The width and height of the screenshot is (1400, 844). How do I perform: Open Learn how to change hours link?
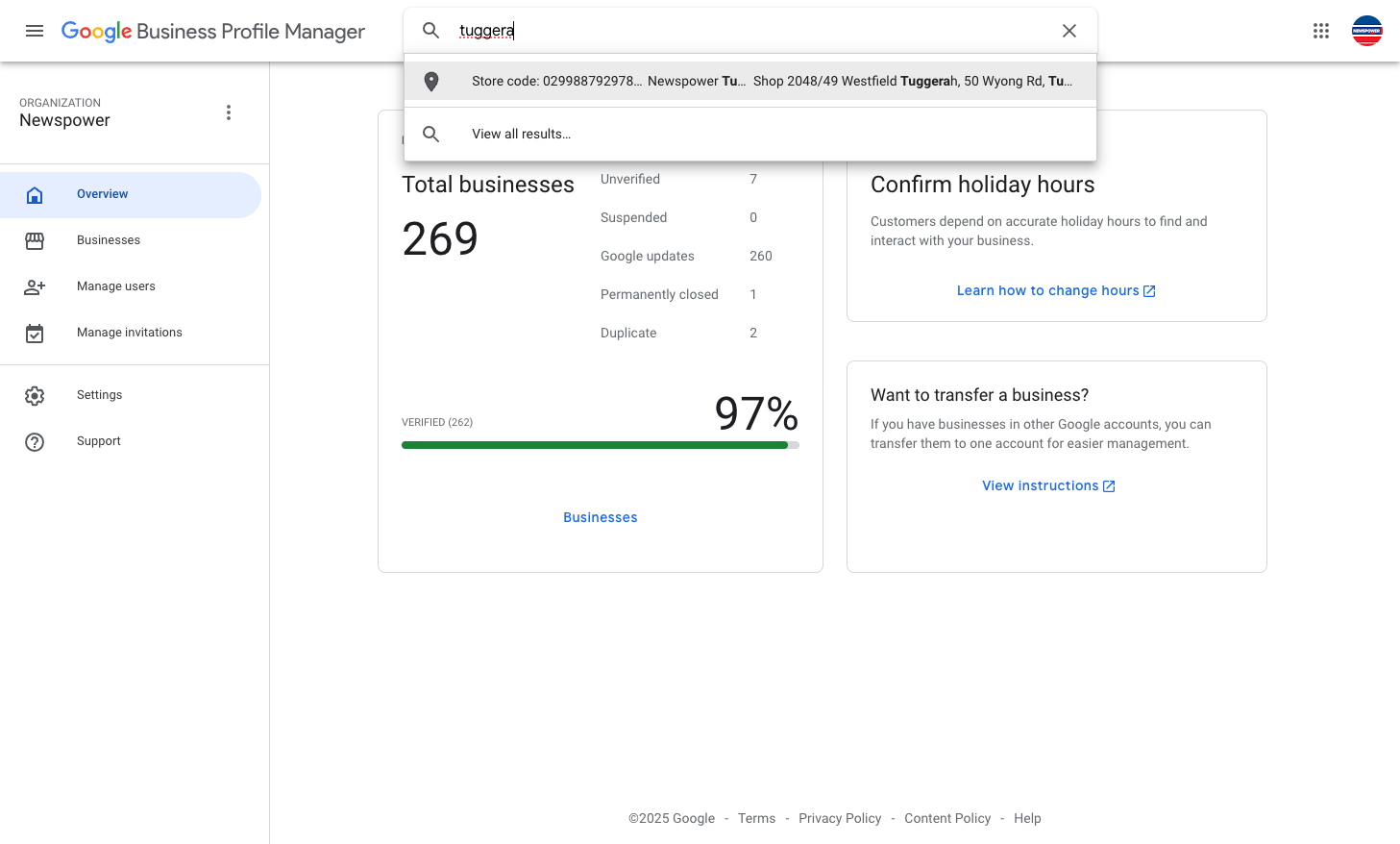1056,290
